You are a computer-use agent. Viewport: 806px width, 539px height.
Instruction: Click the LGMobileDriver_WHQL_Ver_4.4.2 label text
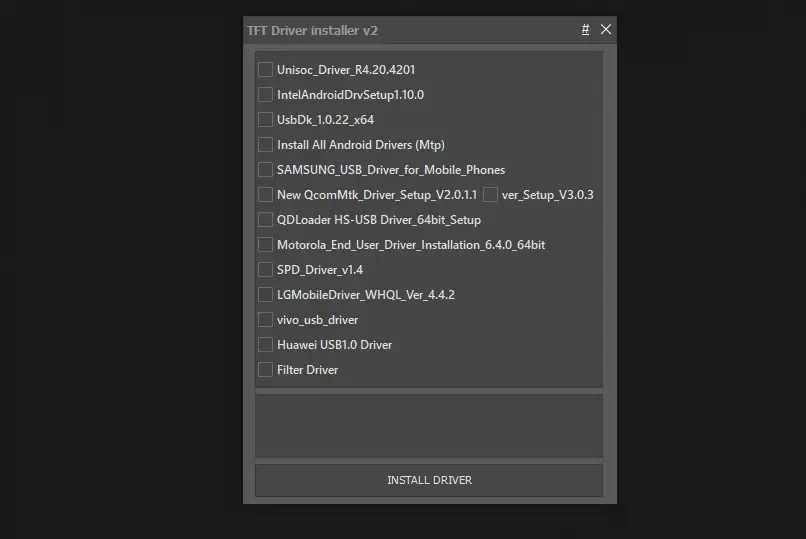tap(366, 295)
